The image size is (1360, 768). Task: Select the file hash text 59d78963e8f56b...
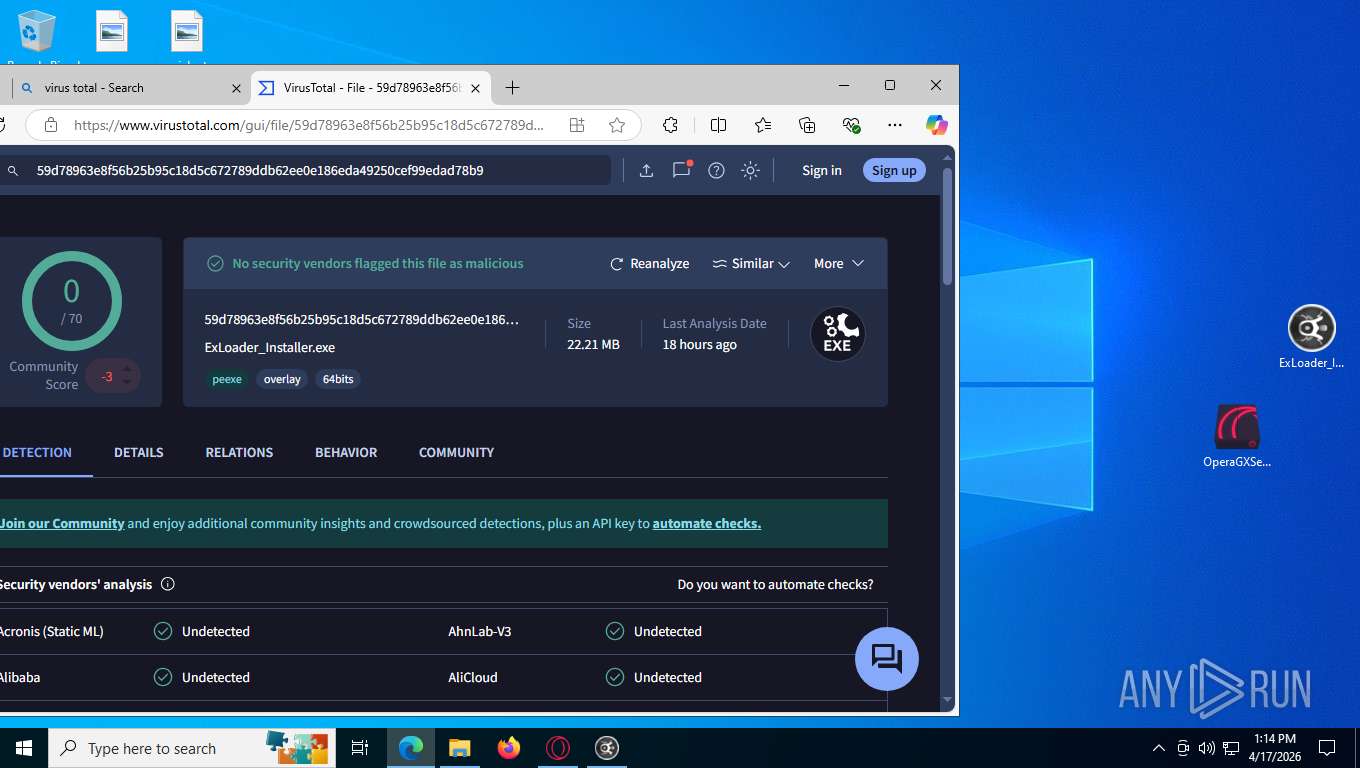[x=362, y=320]
